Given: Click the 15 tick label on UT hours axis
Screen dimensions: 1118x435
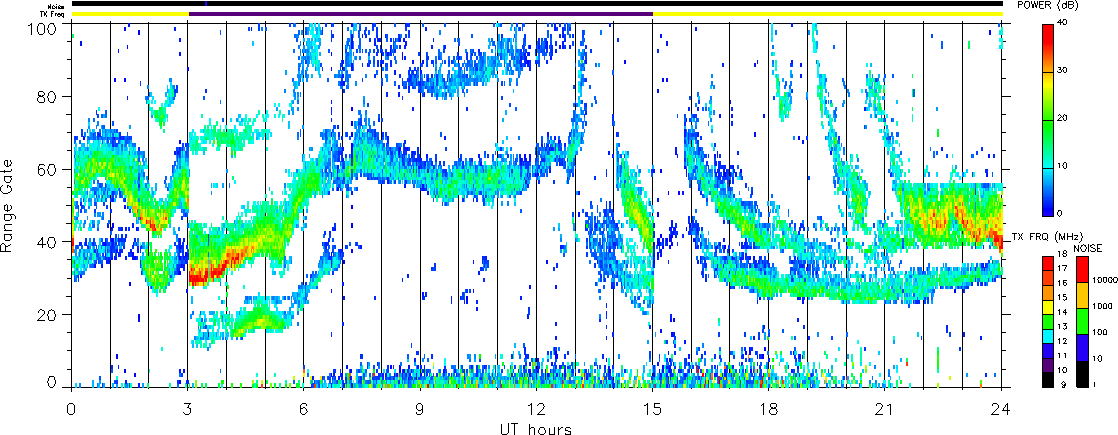Looking at the screenshot, I should pyautogui.click(x=652, y=409).
